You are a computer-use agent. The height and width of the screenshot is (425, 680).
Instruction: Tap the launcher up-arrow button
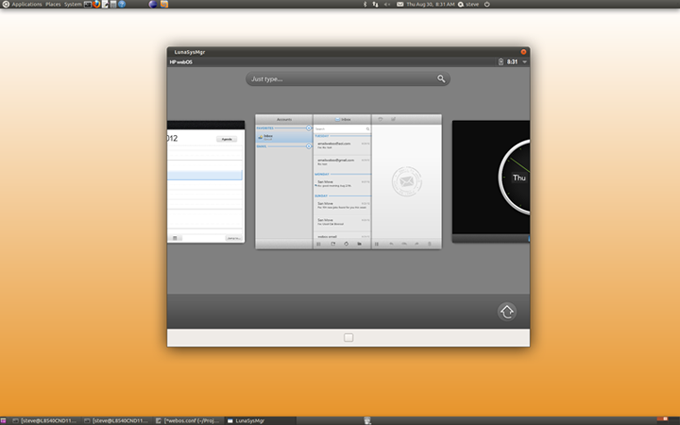click(x=507, y=312)
